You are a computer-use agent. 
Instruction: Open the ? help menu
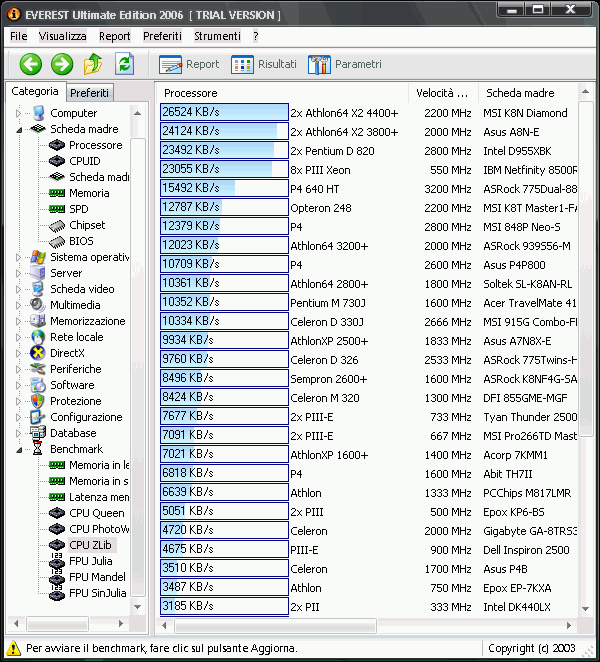point(255,36)
